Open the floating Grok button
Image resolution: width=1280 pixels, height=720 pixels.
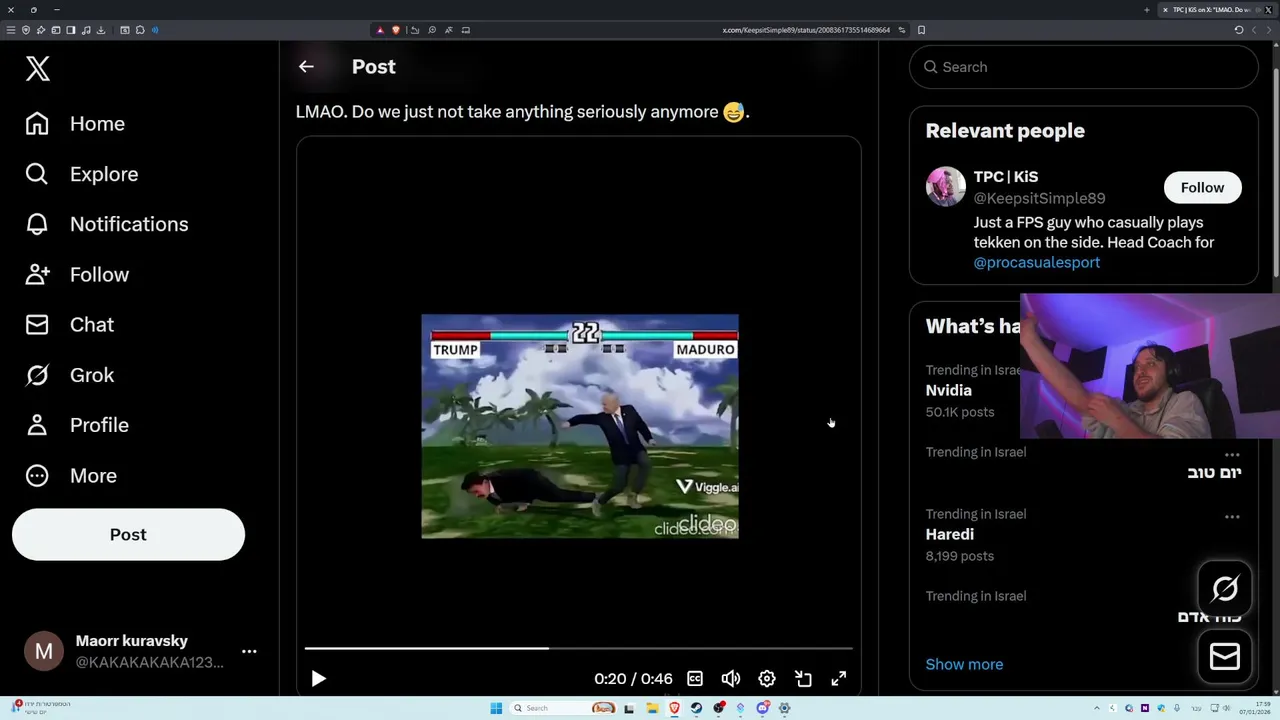pyautogui.click(x=1225, y=589)
